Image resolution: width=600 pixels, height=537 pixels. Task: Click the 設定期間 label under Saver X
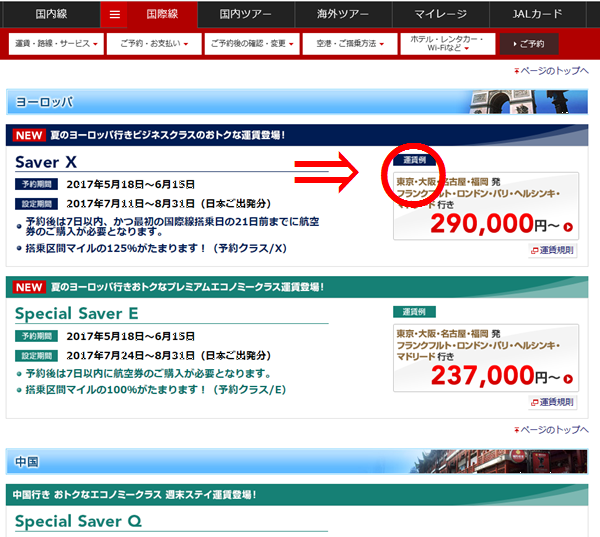[x=36, y=204]
